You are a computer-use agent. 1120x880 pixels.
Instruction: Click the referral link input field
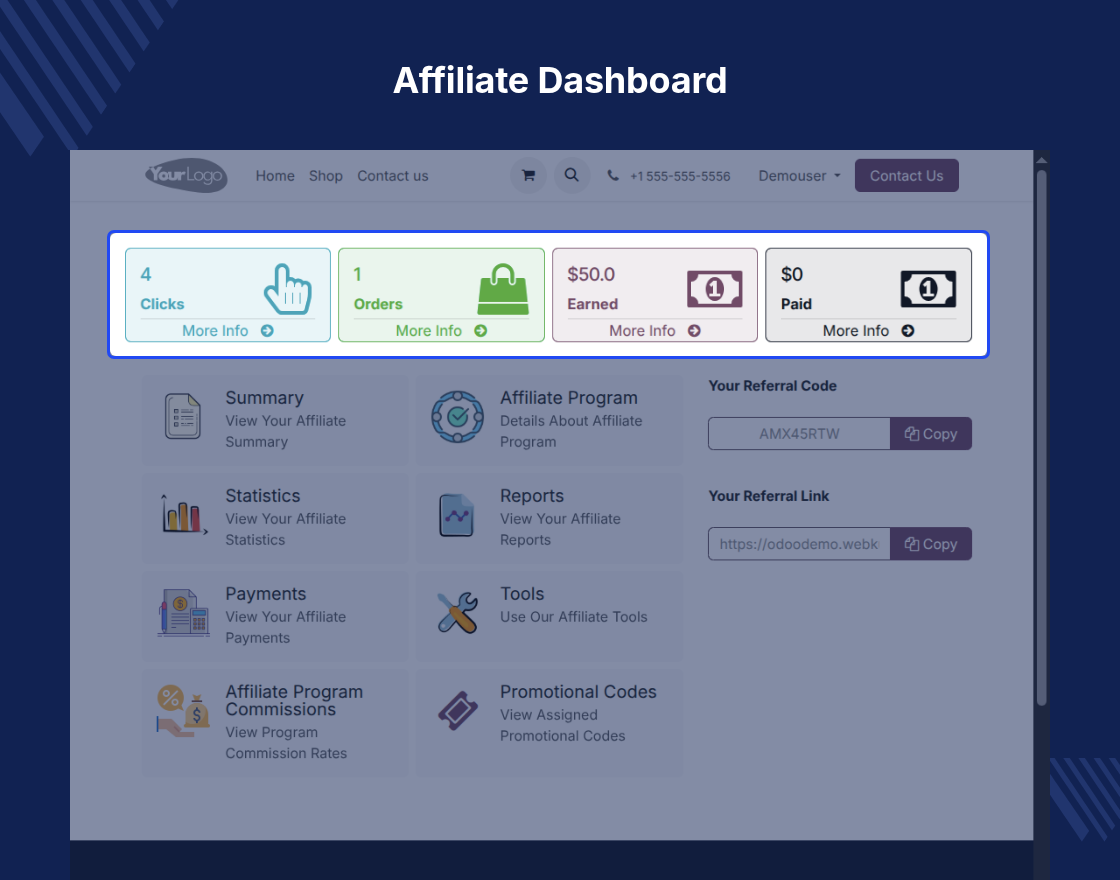tap(799, 544)
